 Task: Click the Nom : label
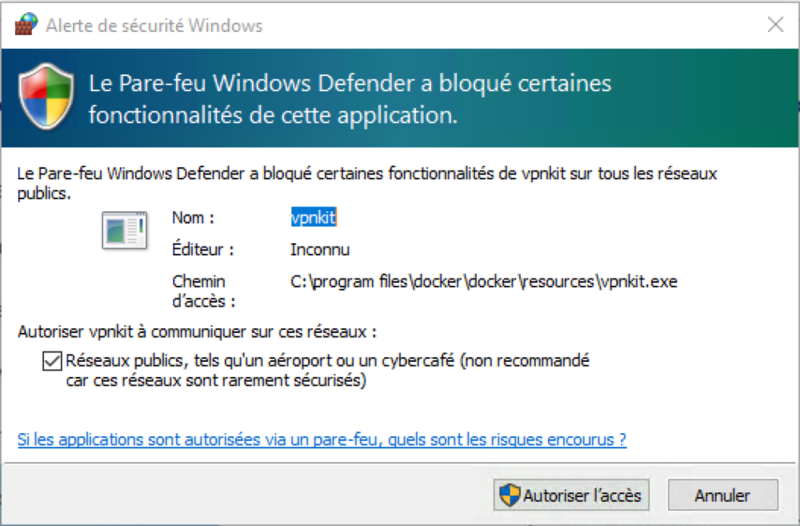pyautogui.click(x=193, y=218)
